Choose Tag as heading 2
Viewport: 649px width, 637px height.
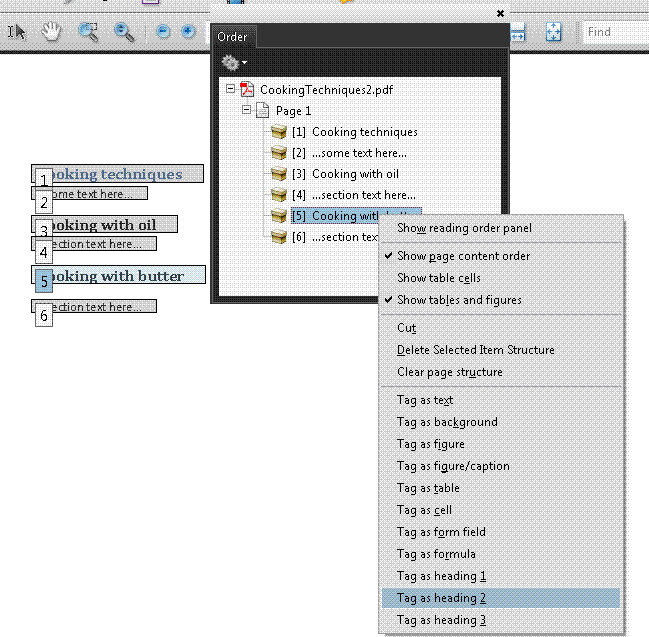tap(441, 598)
